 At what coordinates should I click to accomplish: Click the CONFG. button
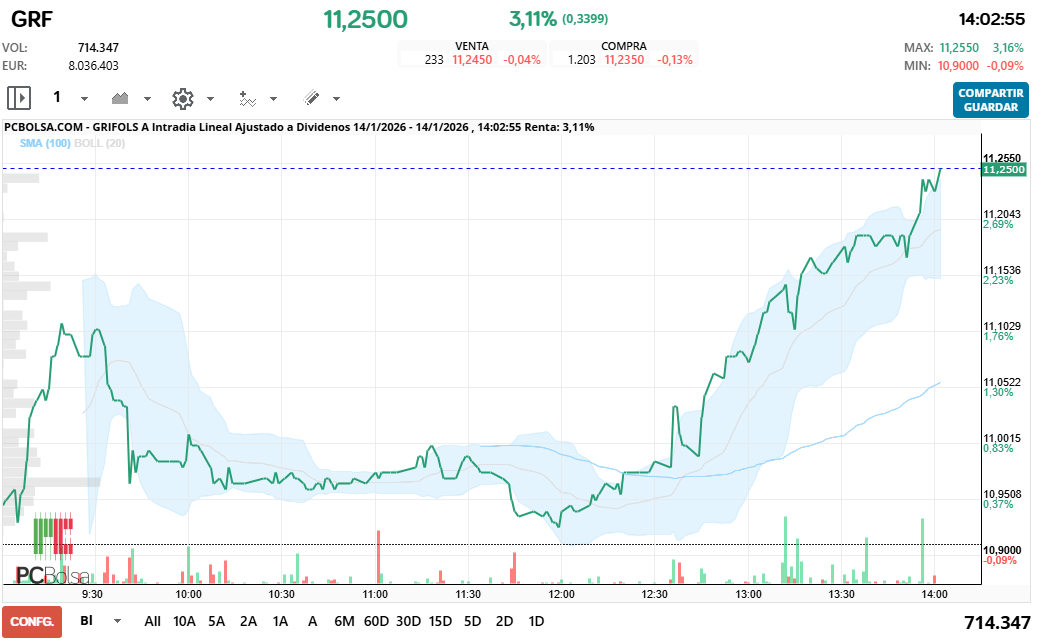tap(32, 621)
